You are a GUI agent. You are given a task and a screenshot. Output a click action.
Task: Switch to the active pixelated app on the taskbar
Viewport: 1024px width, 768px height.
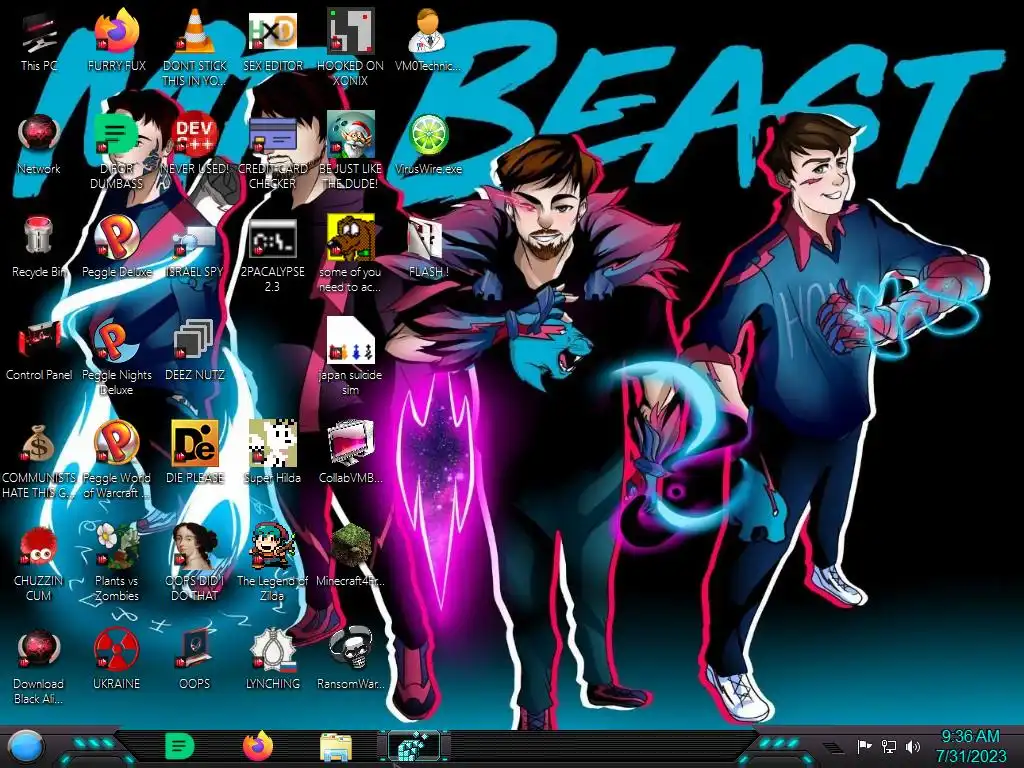414,747
